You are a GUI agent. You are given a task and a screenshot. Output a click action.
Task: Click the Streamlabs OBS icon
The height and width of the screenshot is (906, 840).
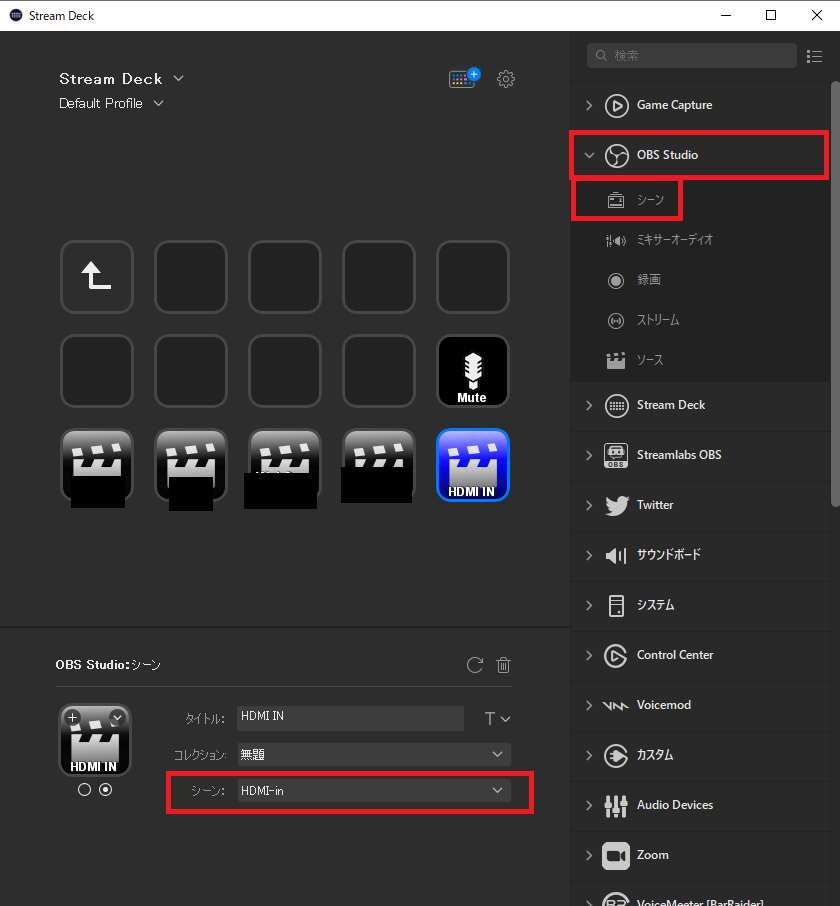pyautogui.click(x=616, y=455)
